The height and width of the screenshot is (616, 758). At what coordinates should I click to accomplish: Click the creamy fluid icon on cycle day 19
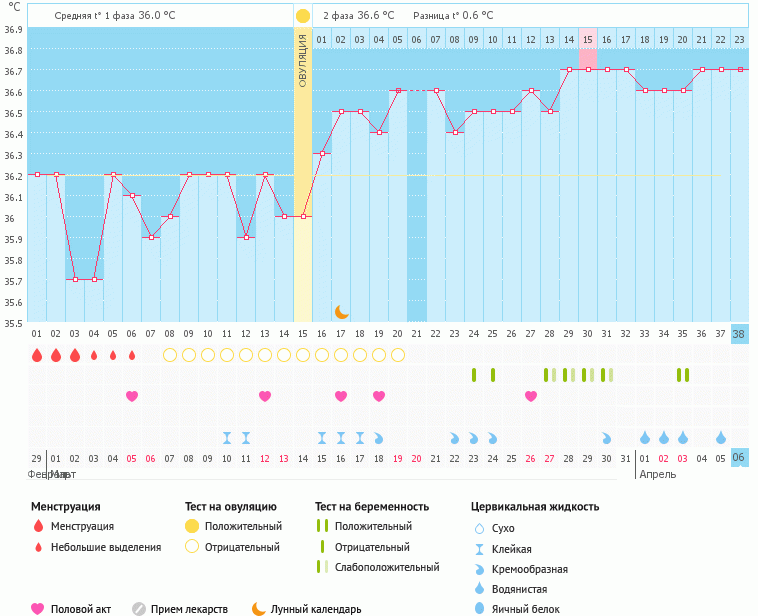click(379, 438)
